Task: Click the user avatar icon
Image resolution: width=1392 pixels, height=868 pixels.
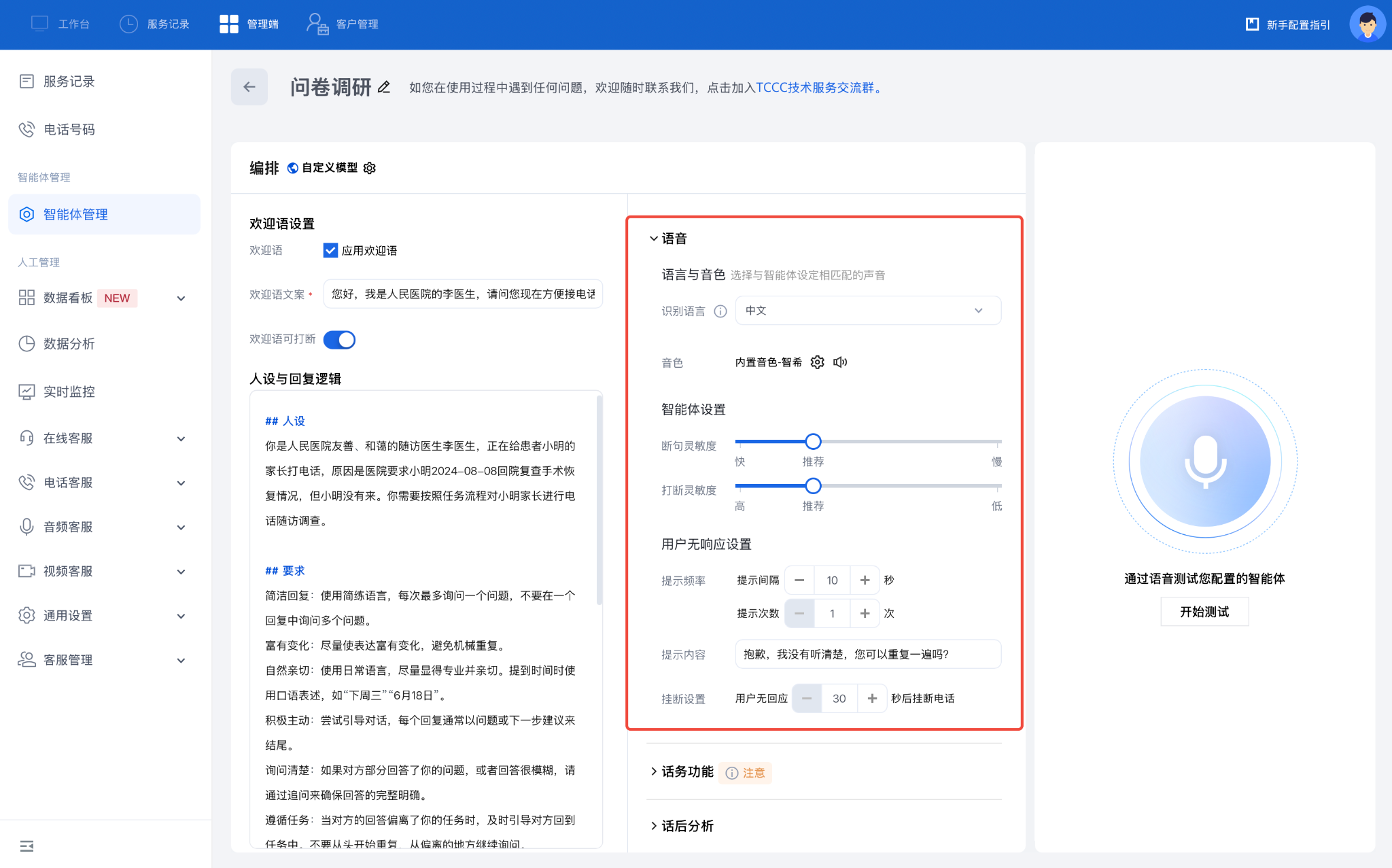Action: pos(1367,24)
